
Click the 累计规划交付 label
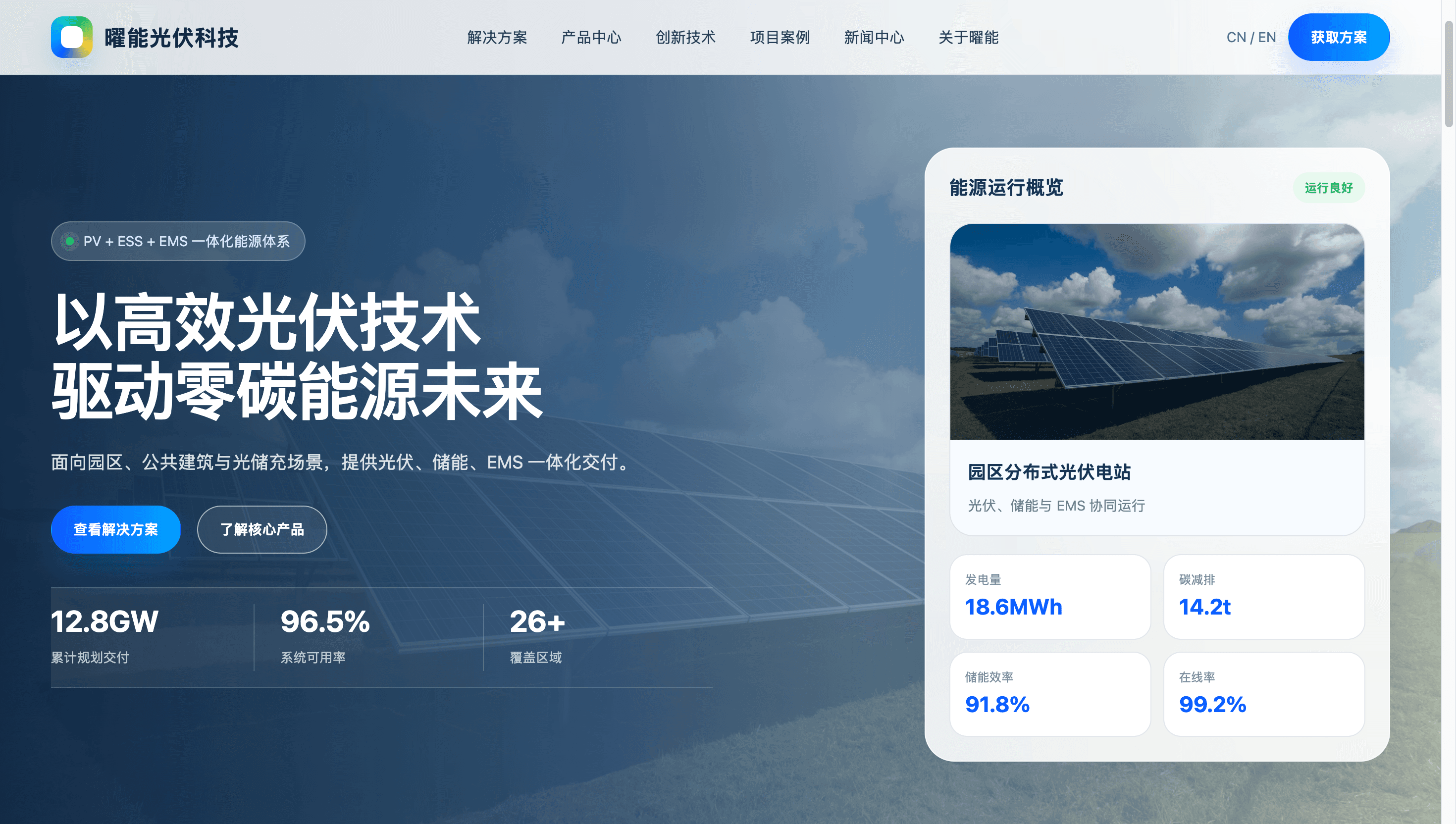[x=90, y=658]
